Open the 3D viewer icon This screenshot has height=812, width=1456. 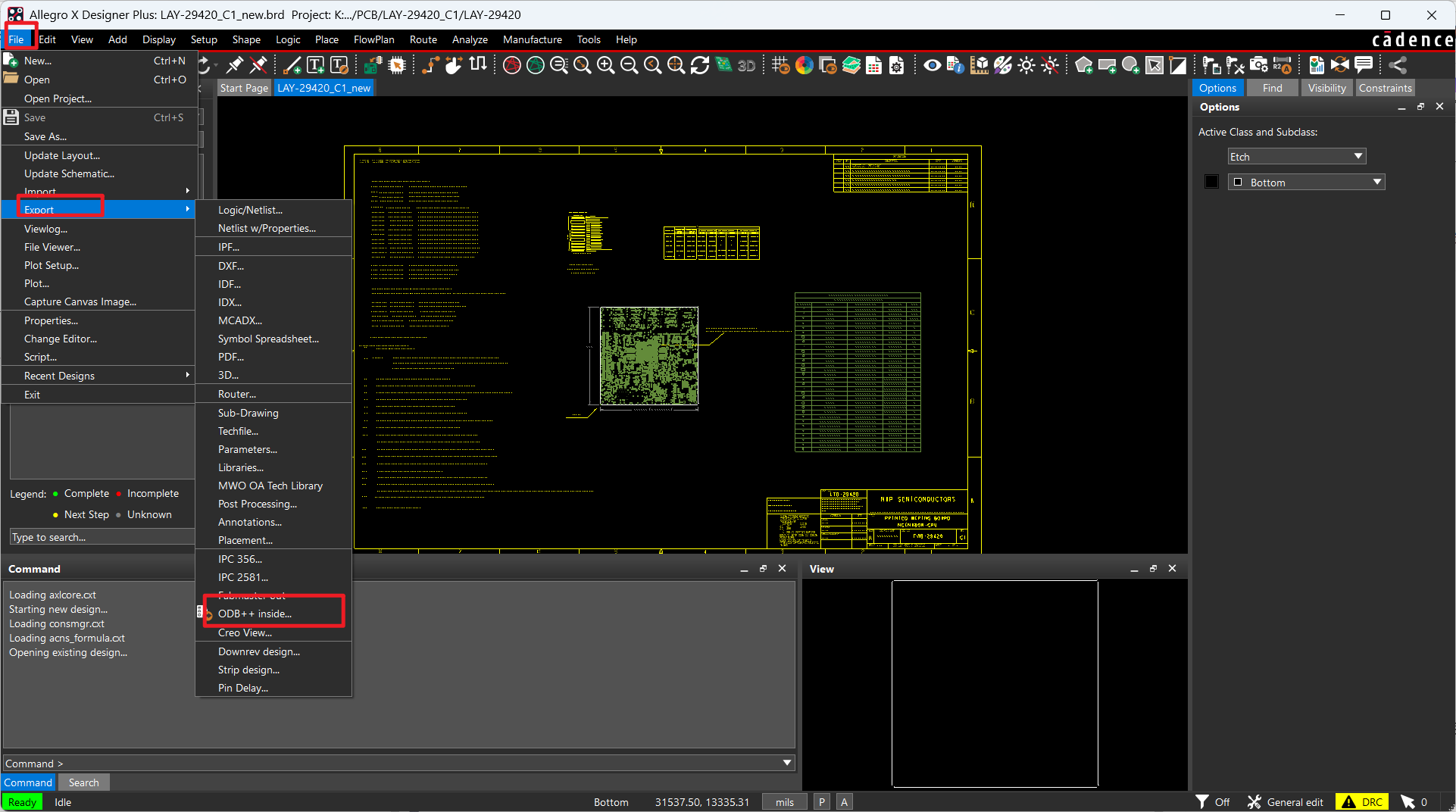747,66
